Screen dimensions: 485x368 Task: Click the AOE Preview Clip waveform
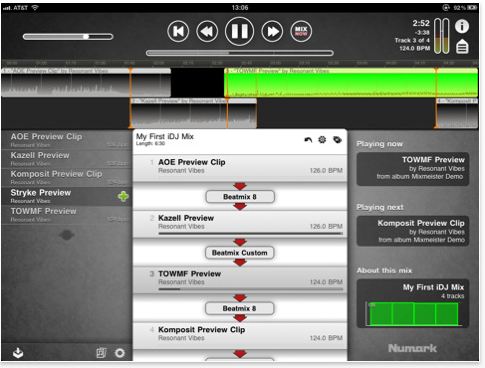pos(86,83)
